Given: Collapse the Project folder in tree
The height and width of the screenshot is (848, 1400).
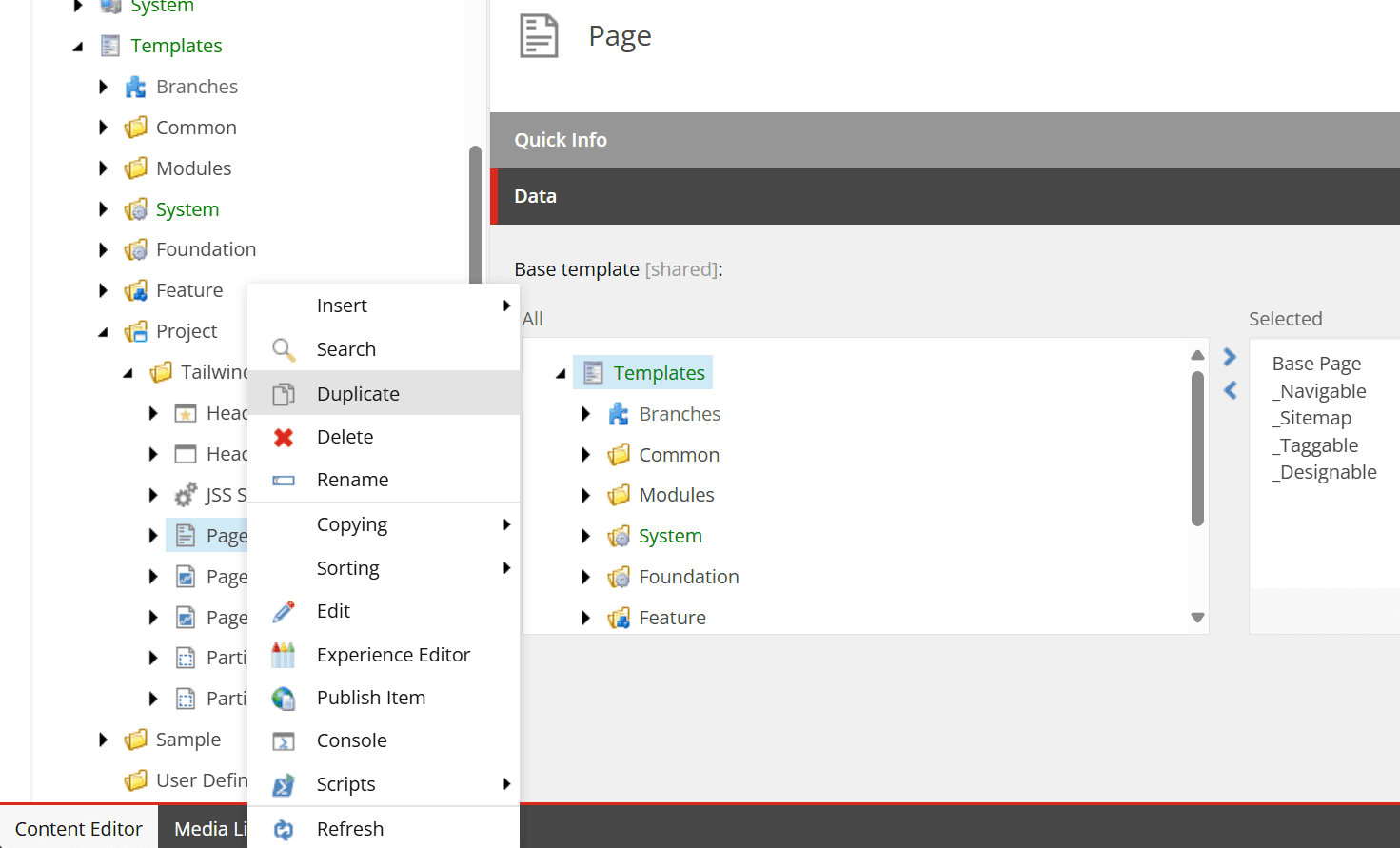Looking at the screenshot, I should (104, 332).
